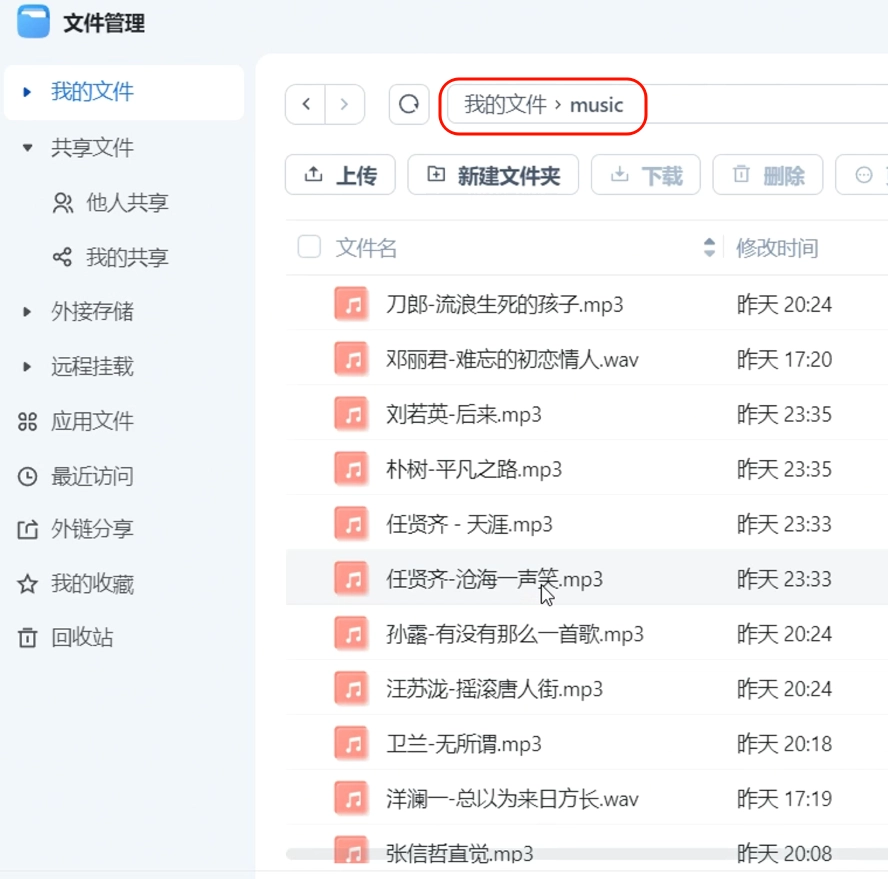This screenshot has width=888, height=879.
Task: Click the 外链分享 export icon
Action: click(x=27, y=530)
